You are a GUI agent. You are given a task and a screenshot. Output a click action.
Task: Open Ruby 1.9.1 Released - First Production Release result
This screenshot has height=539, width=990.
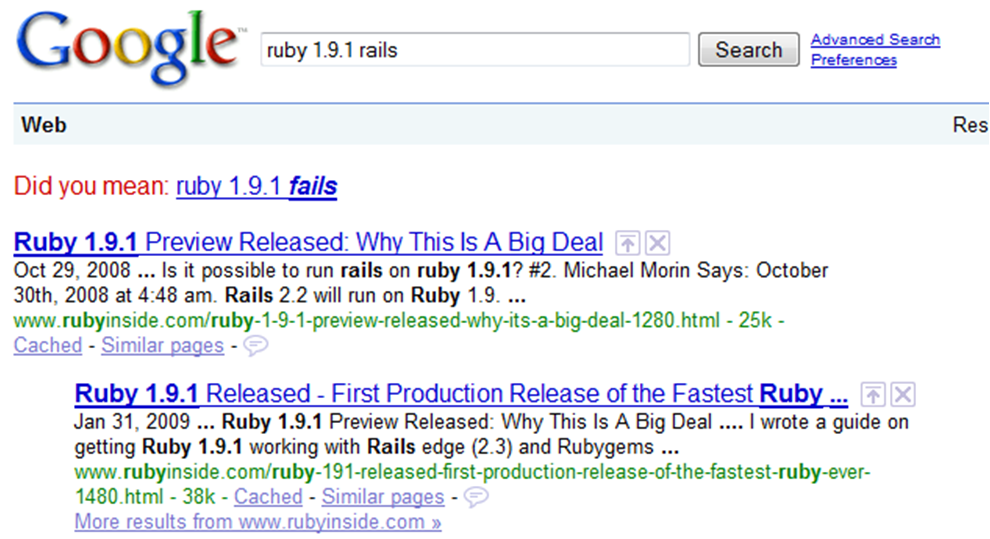click(x=461, y=394)
